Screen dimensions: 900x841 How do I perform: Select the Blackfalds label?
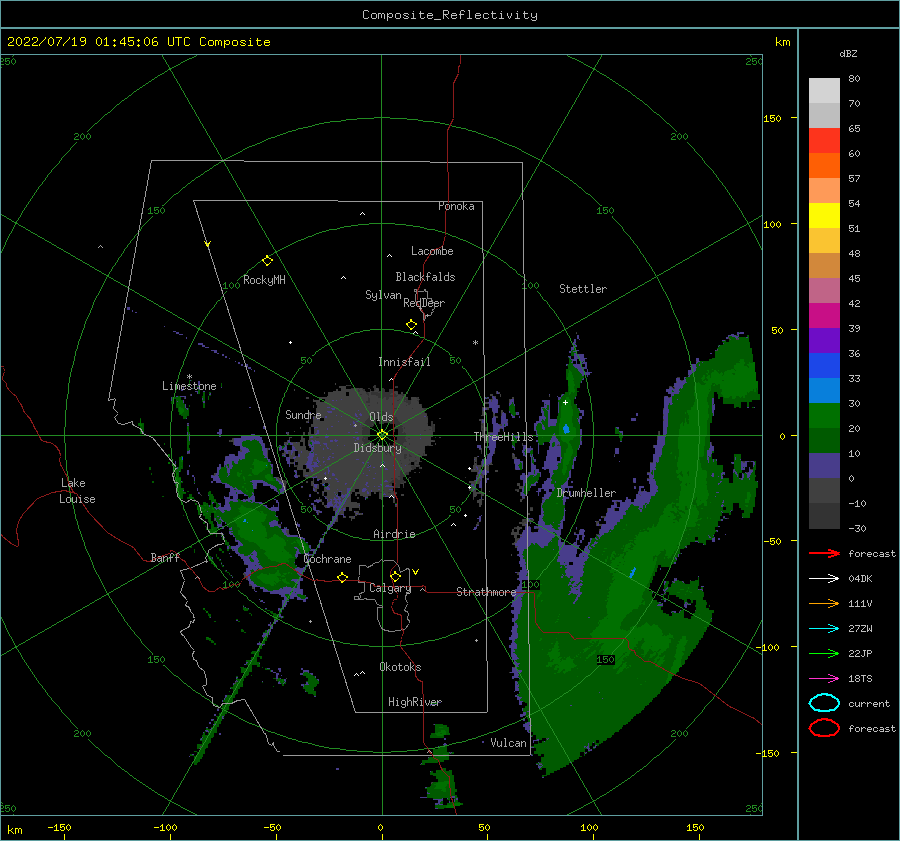pos(425,277)
